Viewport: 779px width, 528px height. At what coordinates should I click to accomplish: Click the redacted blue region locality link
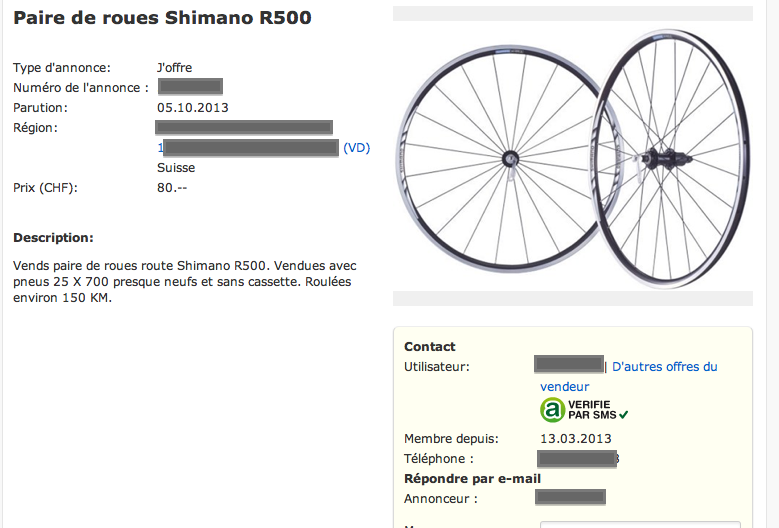point(250,148)
